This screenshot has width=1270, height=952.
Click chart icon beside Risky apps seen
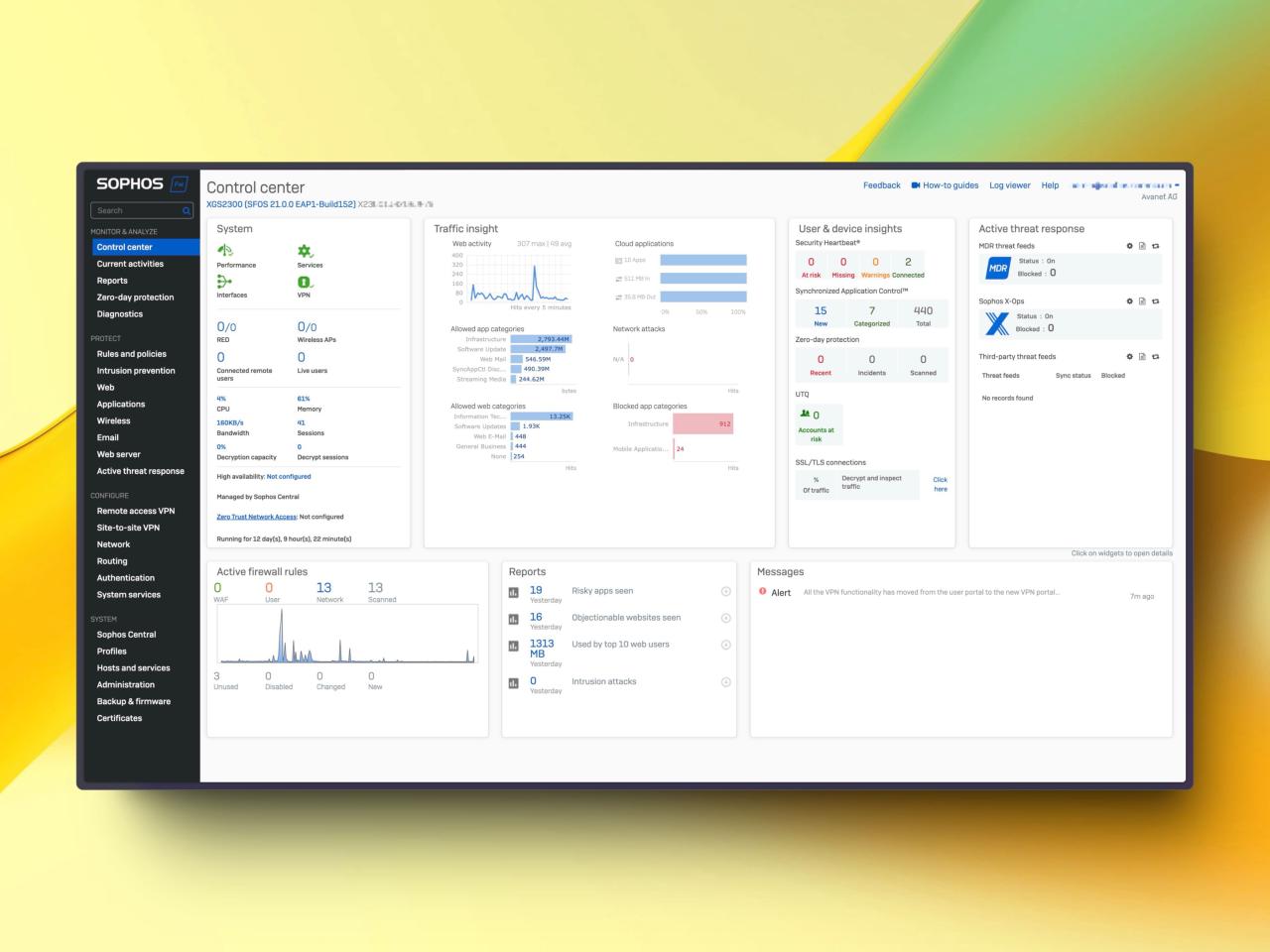click(x=514, y=593)
